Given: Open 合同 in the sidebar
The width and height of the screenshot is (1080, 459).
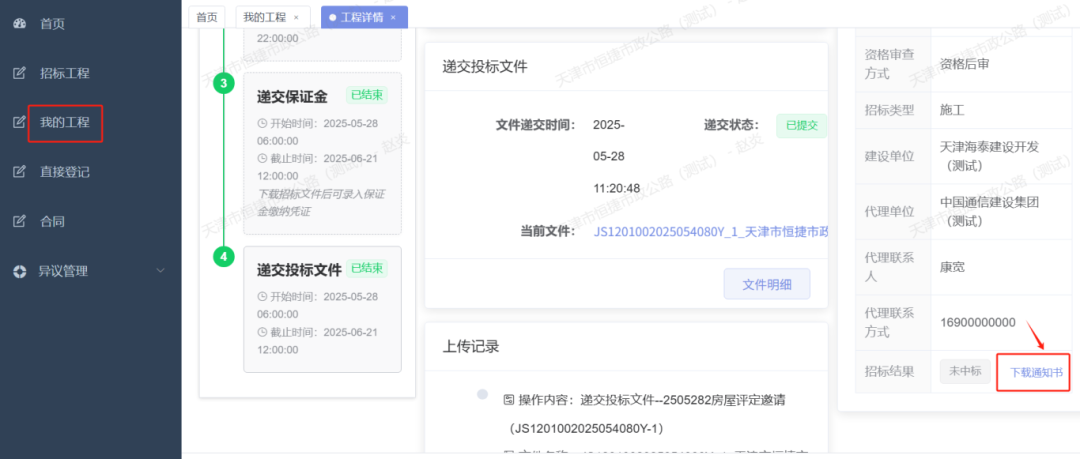Looking at the screenshot, I should [x=52, y=223].
